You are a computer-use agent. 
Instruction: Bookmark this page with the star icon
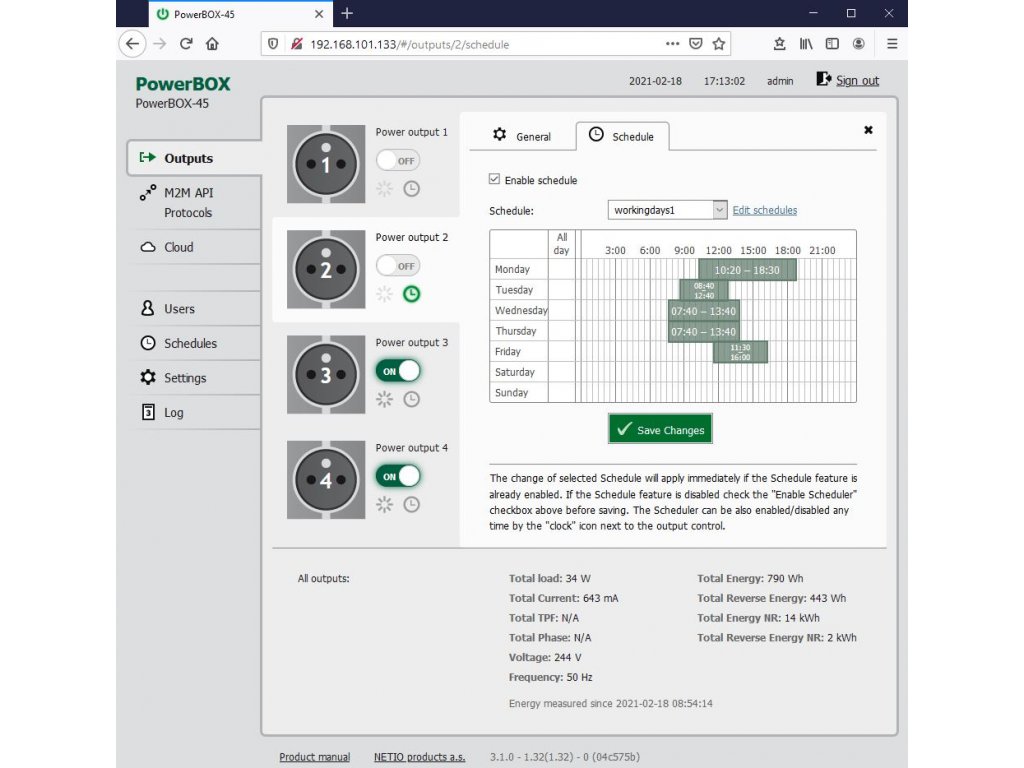pos(719,44)
